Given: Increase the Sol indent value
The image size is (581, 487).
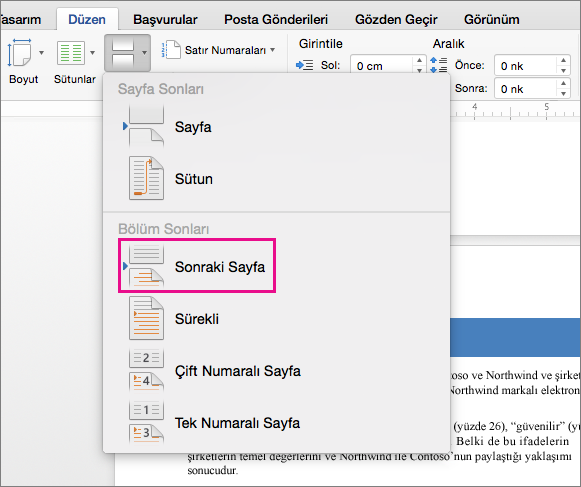Looking at the screenshot, I should [x=419, y=60].
